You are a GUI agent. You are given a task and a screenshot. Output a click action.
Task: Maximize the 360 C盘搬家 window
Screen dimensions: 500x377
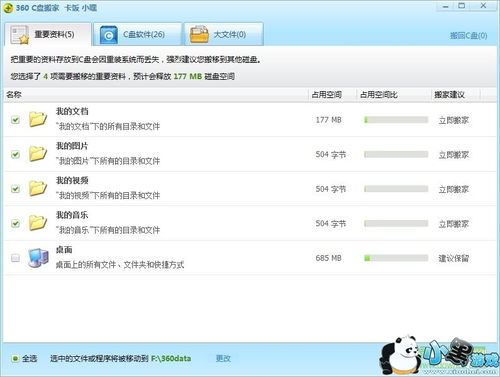coord(462,6)
